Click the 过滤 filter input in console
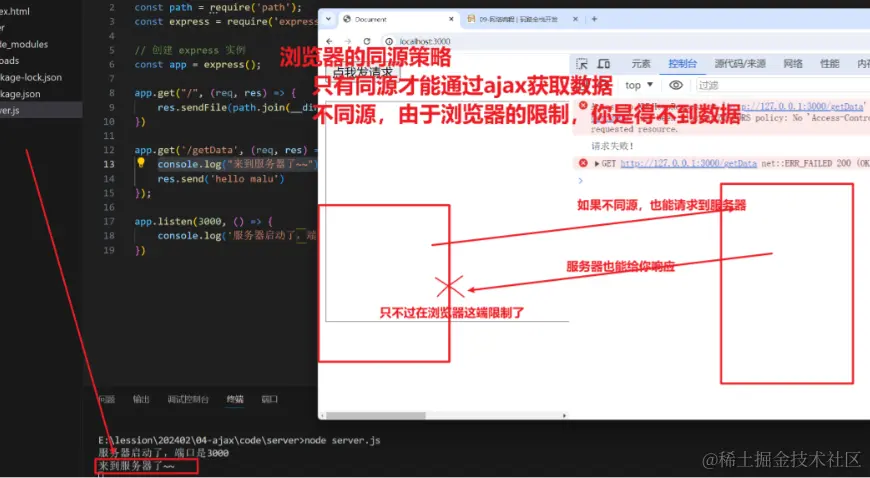This screenshot has width=870, height=478. 782,85
